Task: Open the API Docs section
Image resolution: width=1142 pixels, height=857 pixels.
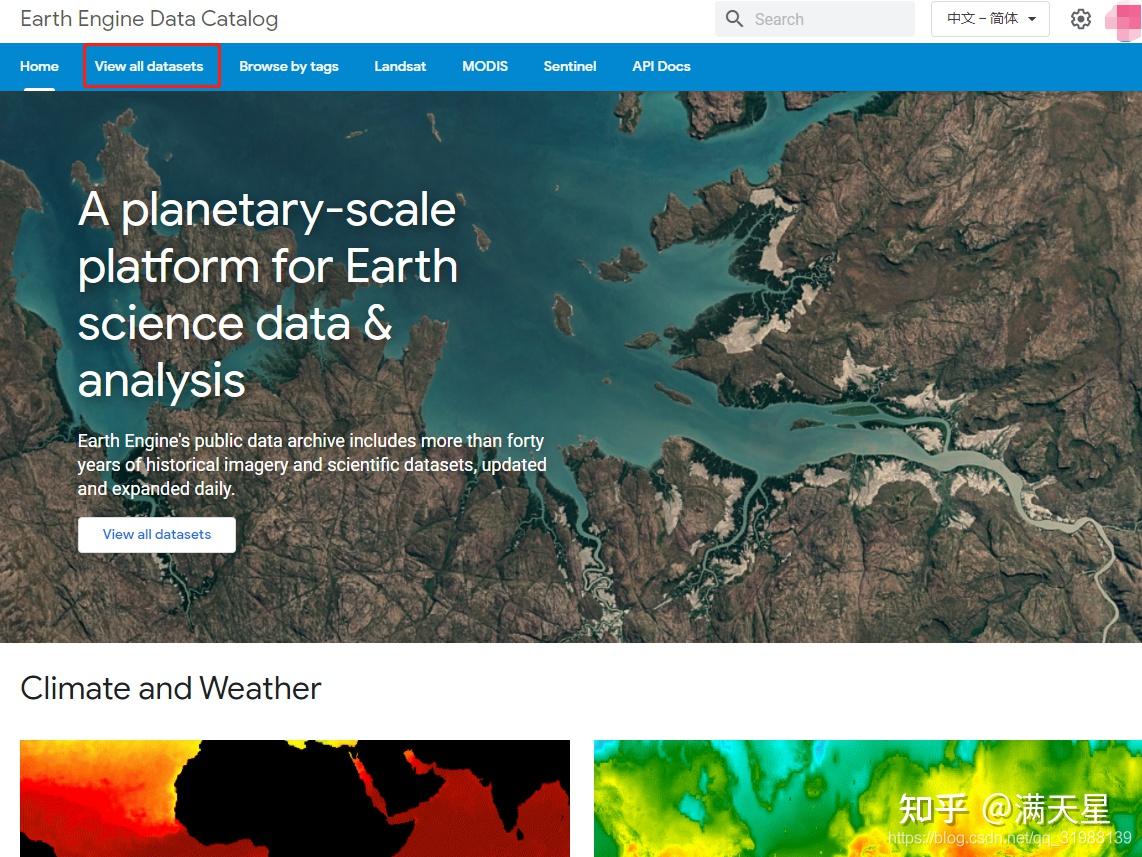Action: pos(661,66)
